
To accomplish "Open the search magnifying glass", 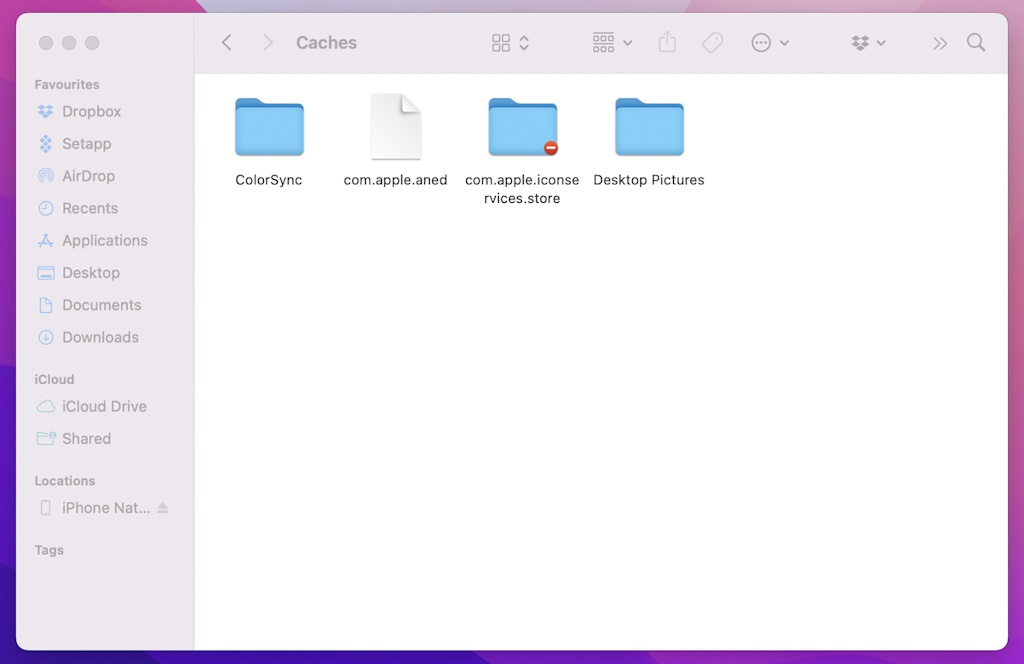I will click(976, 43).
